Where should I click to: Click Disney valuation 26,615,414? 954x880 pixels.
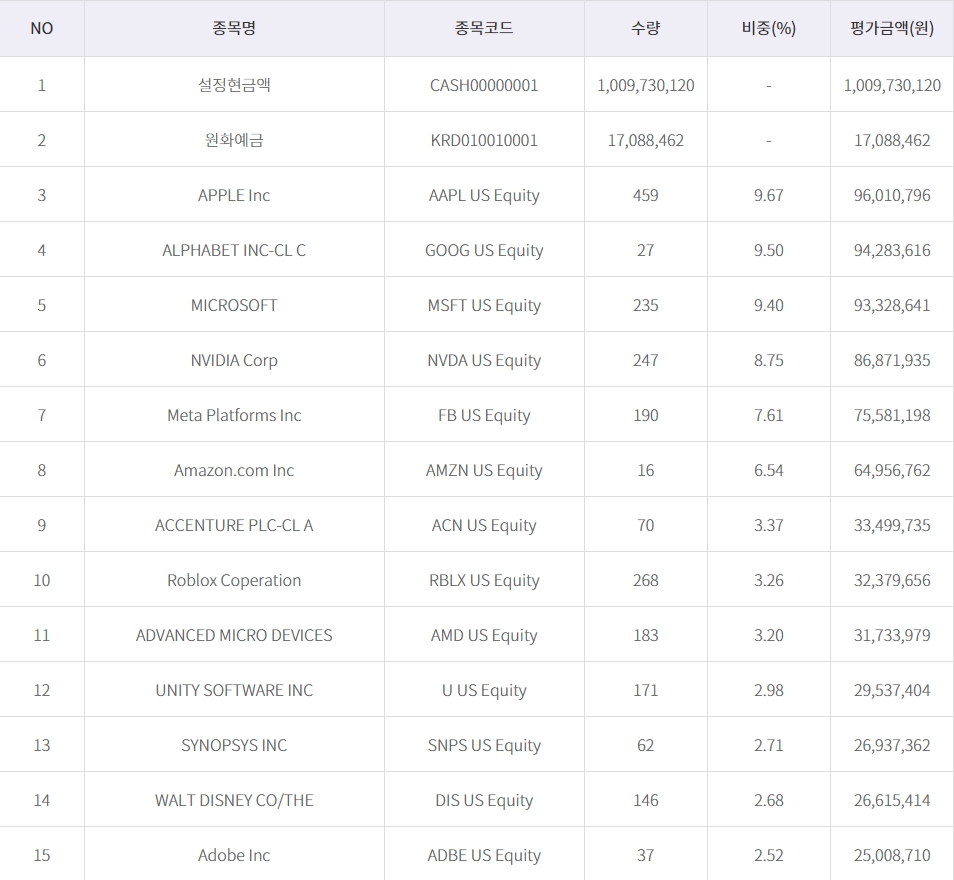click(892, 800)
